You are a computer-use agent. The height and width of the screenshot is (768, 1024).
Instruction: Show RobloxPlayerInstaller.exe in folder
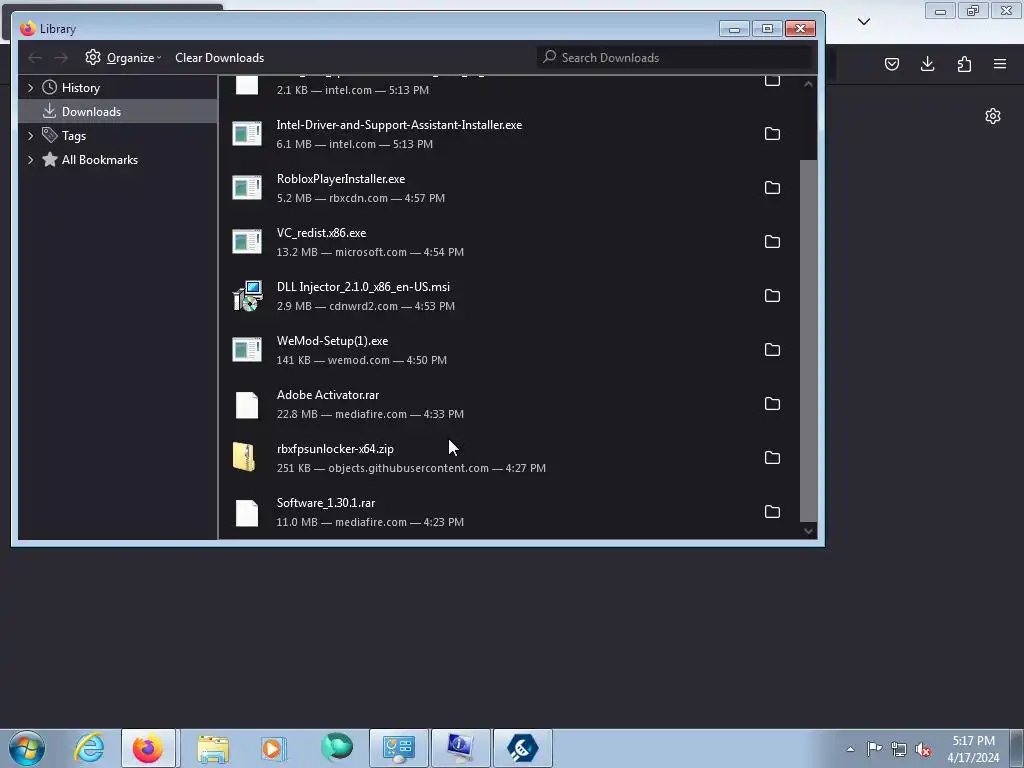(x=772, y=188)
